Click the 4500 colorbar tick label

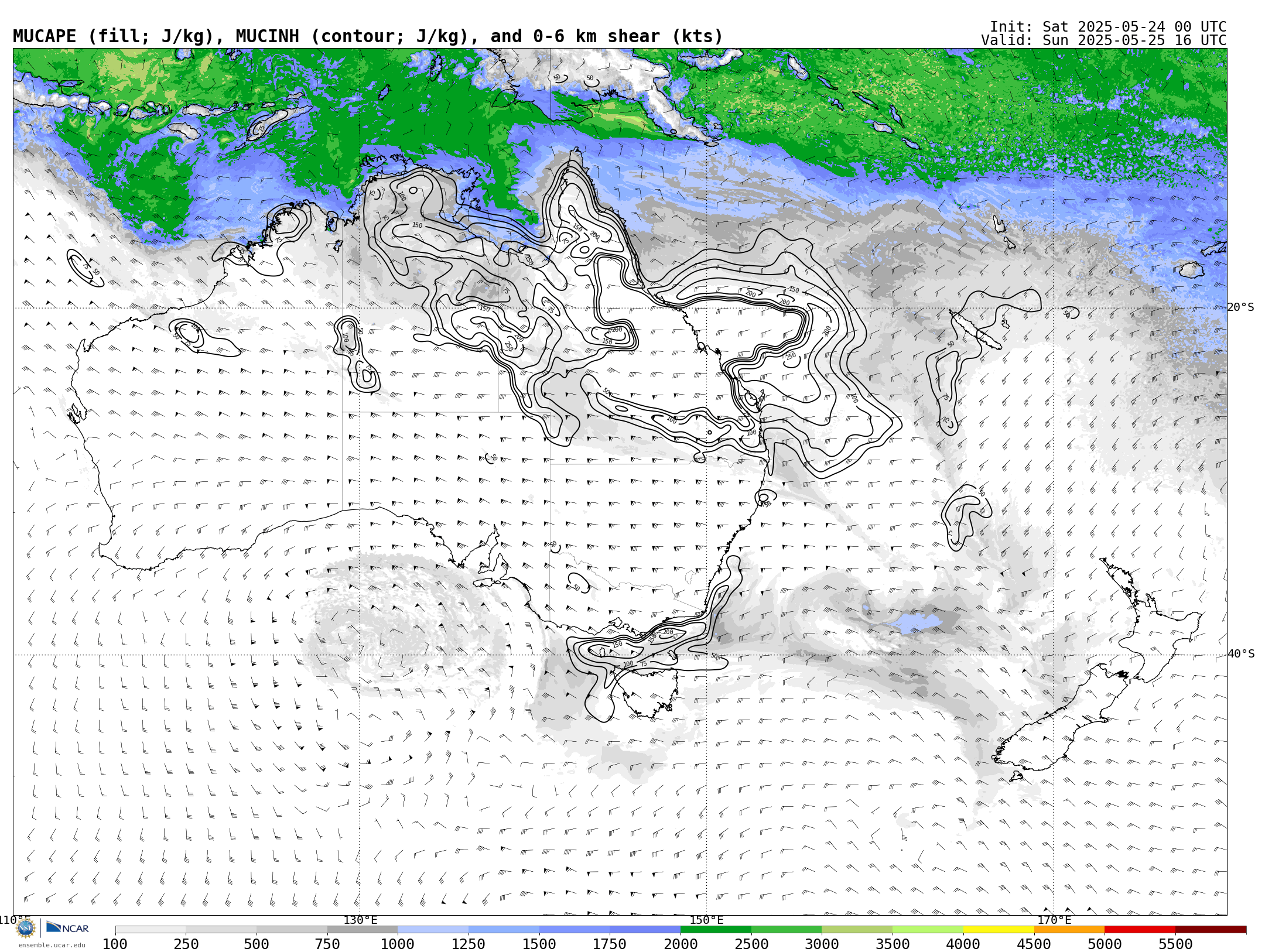pos(1034,944)
